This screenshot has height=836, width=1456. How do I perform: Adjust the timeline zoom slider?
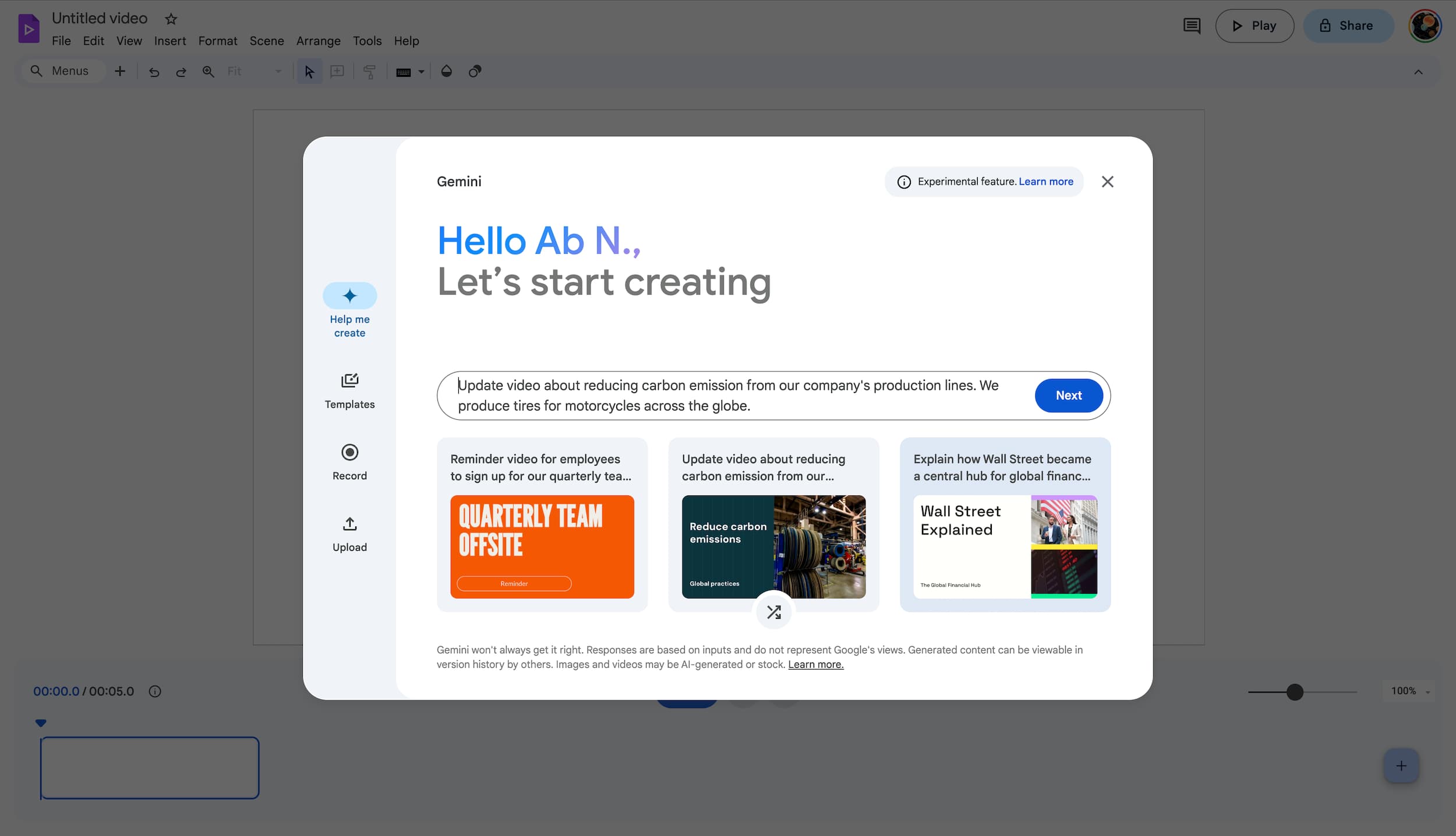point(1294,692)
